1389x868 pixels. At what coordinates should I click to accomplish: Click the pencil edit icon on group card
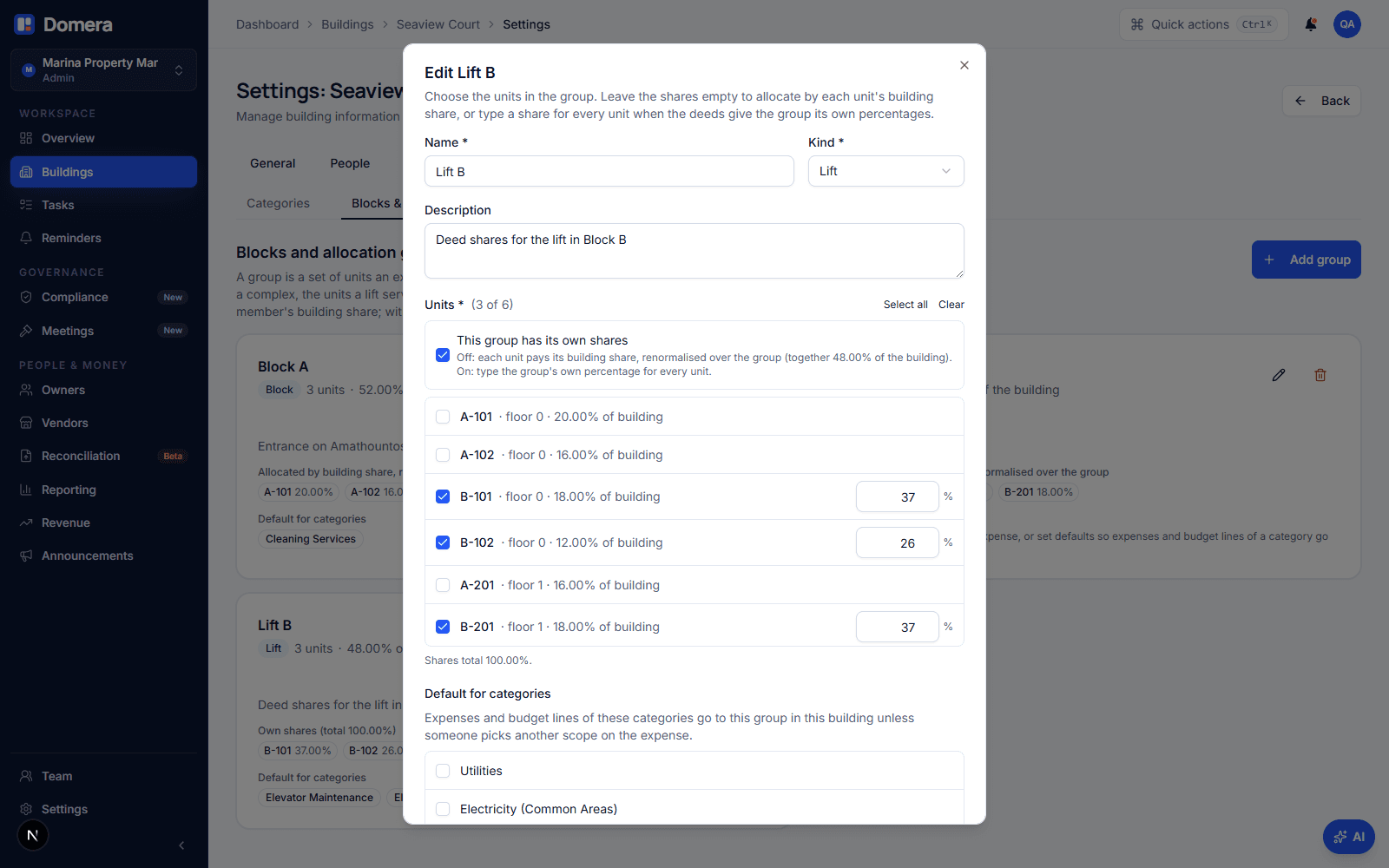pyautogui.click(x=1279, y=375)
